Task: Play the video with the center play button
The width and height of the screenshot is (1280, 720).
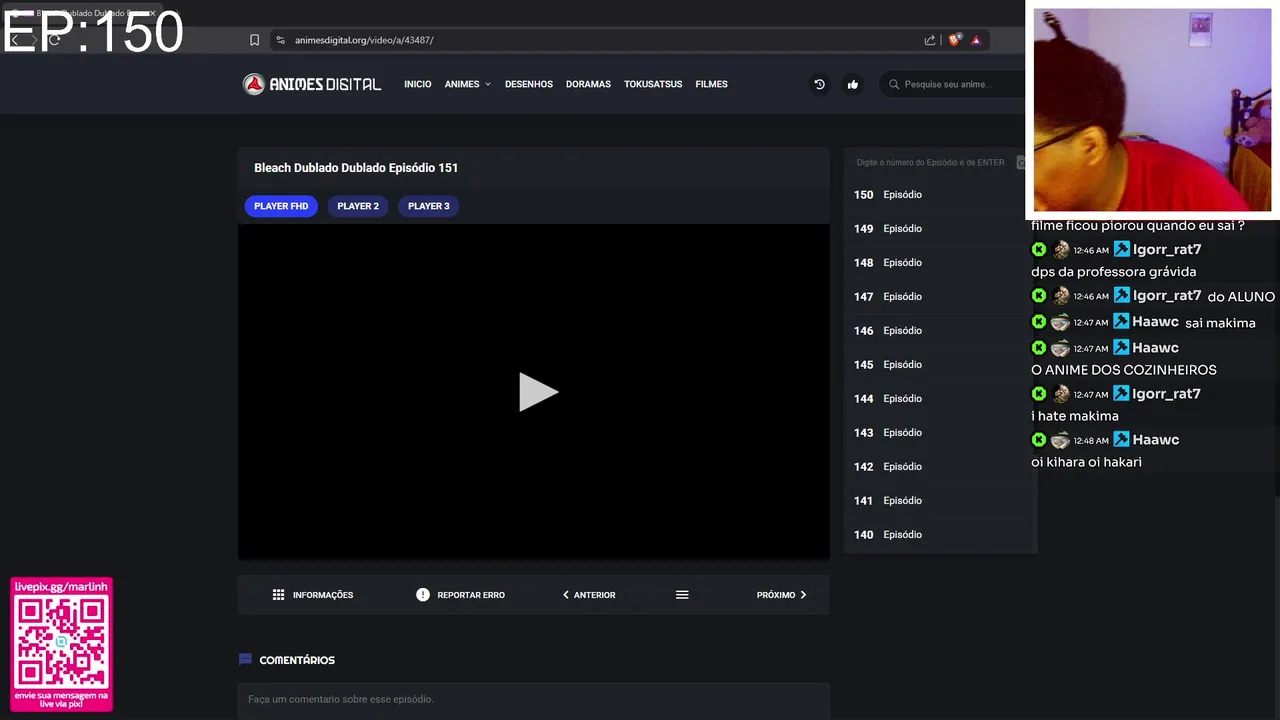Action: point(537,392)
